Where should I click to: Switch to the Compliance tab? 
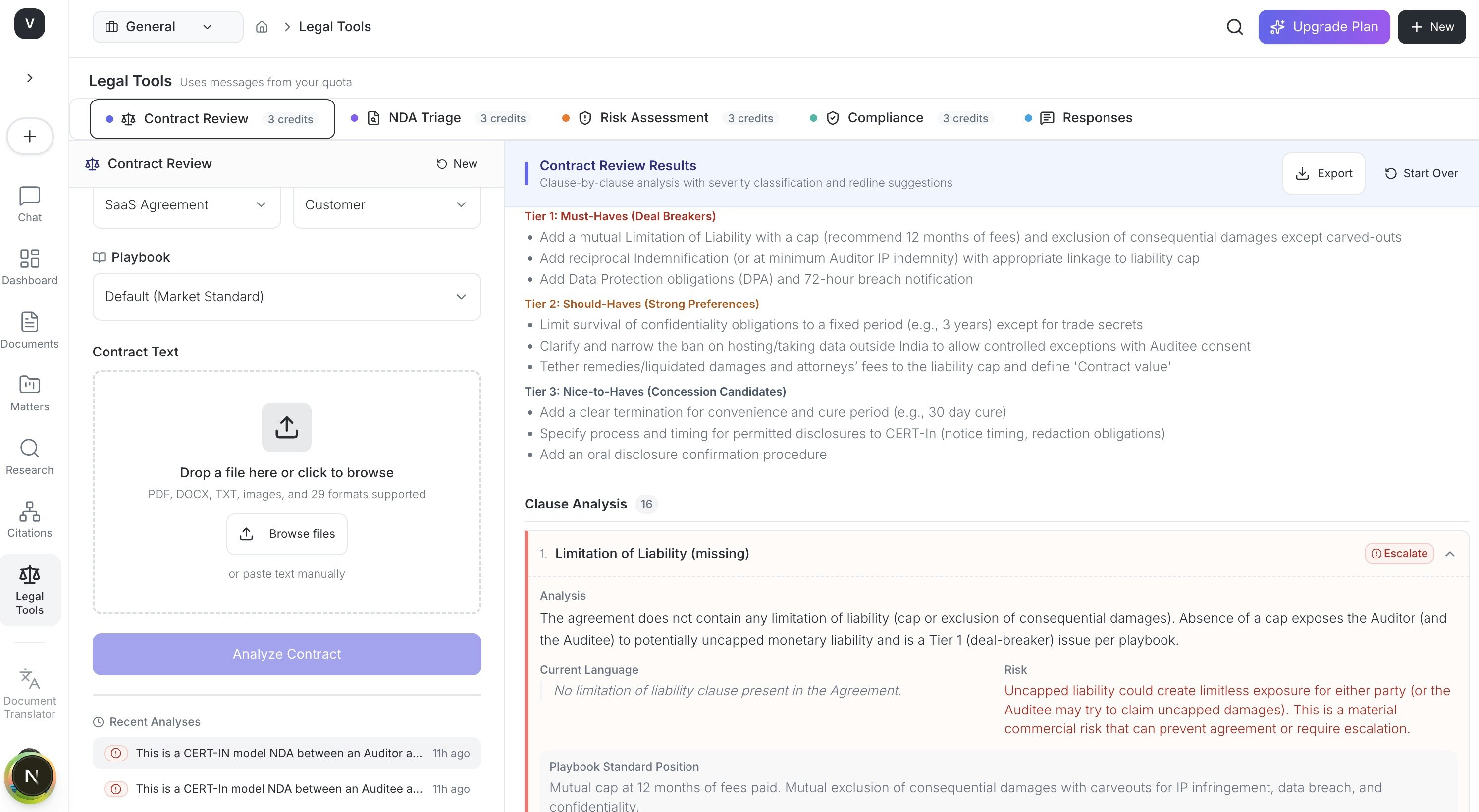click(x=901, y=118)
